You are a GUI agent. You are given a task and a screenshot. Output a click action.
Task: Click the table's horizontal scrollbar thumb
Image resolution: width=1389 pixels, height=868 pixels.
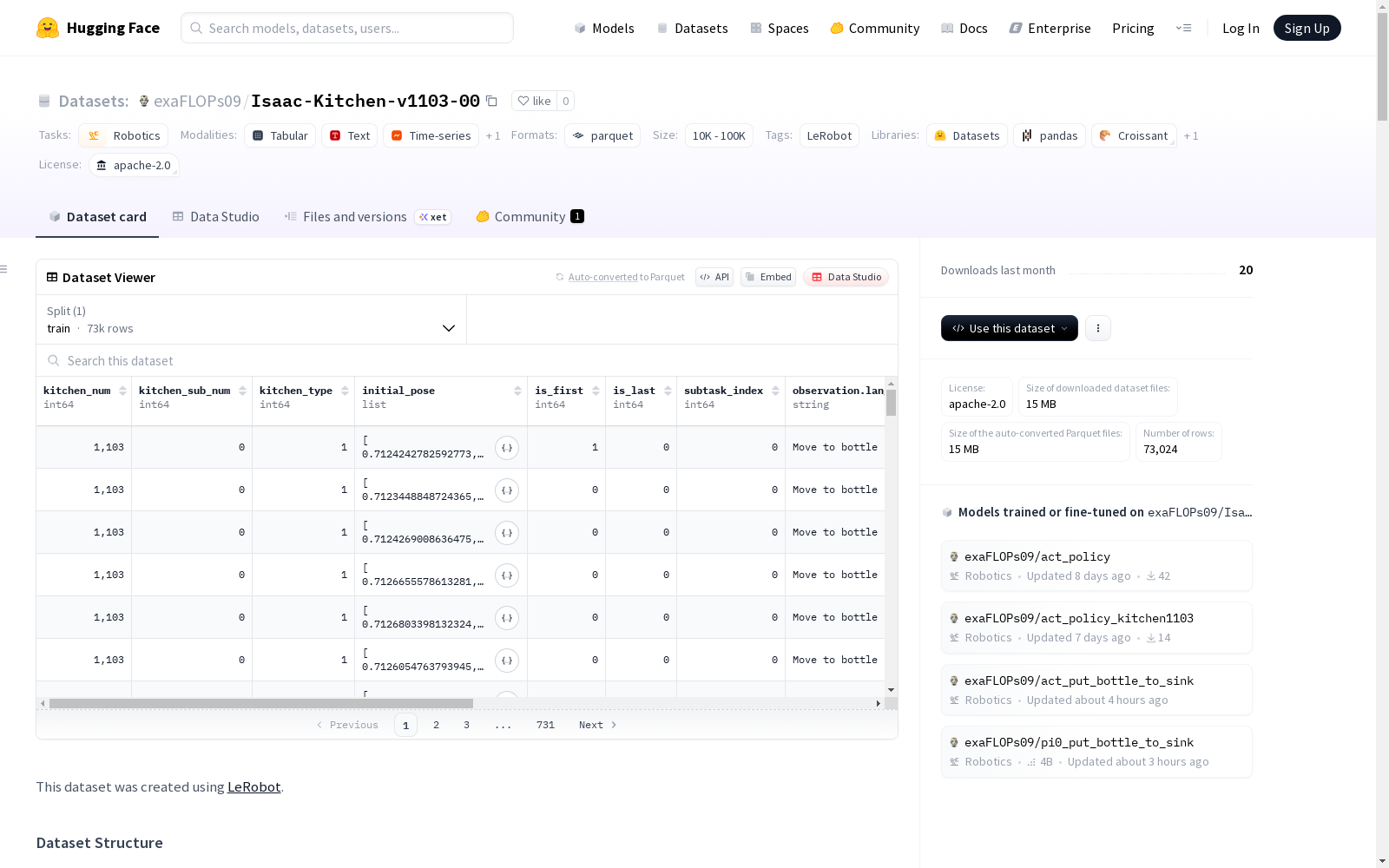click(x=261, y=703)
